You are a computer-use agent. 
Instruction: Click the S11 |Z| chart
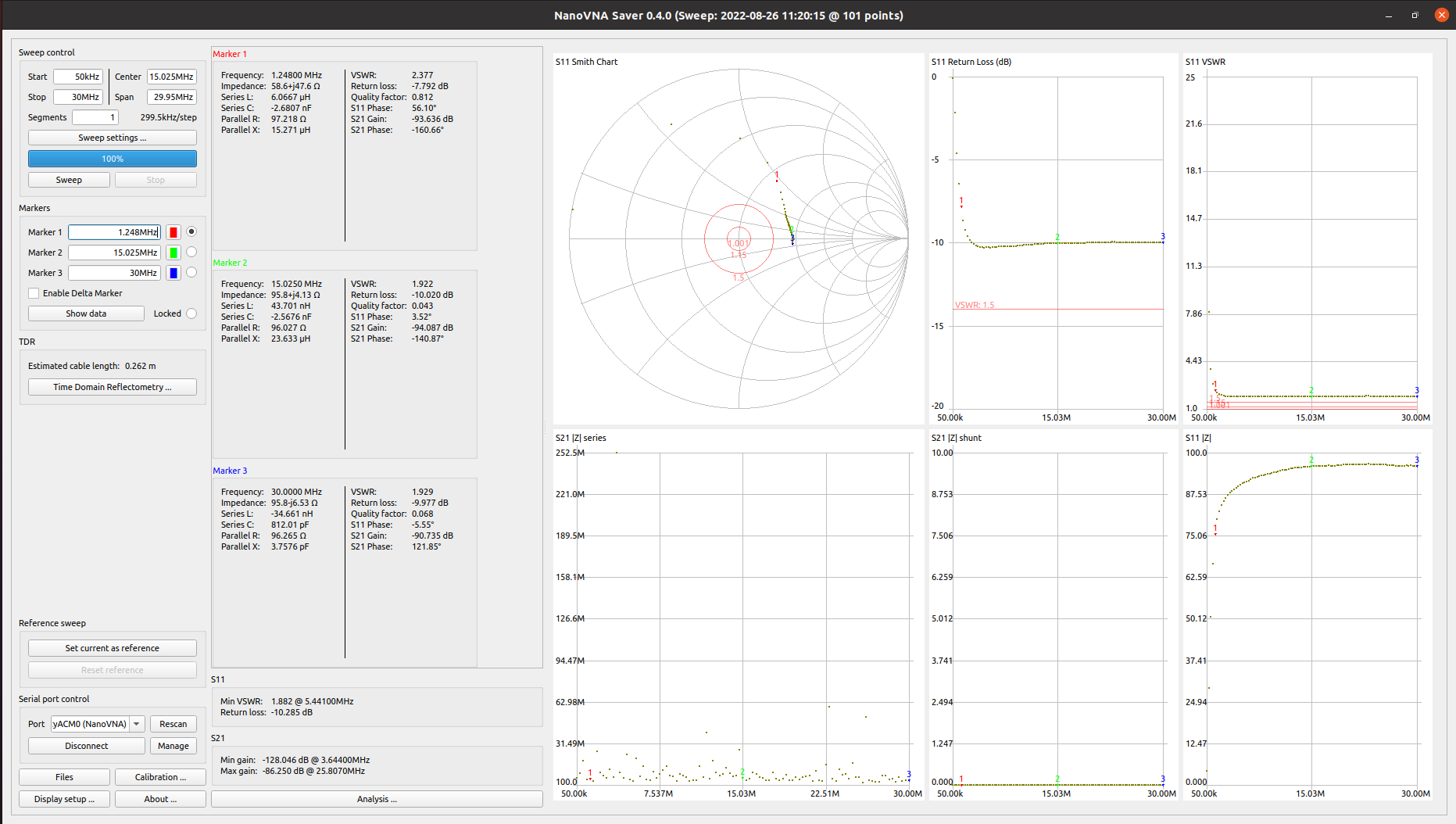(x=1308, y=614)
